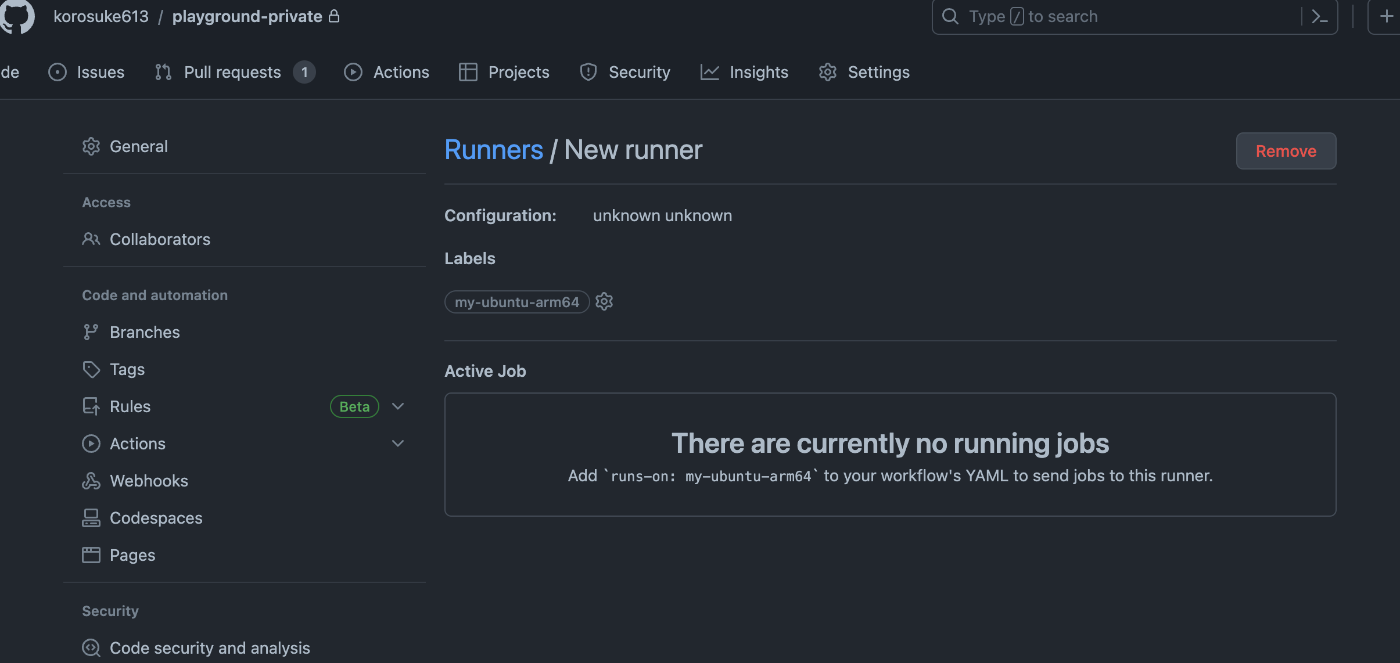
Task: Click the 'Active Job' heading
Action: [485, 371]
